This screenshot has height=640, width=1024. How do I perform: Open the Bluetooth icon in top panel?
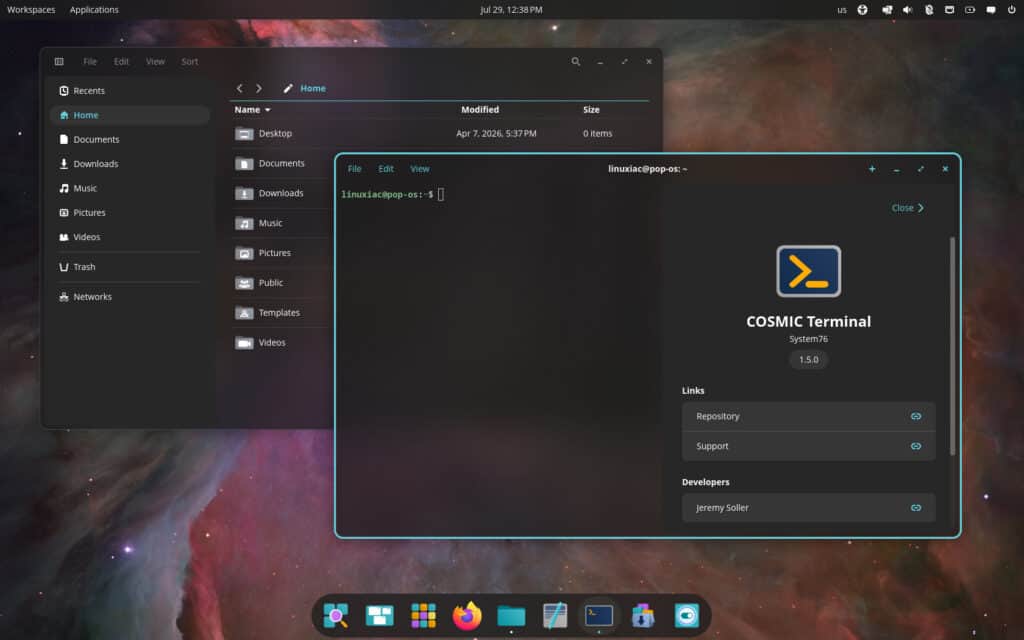[929, 10]
